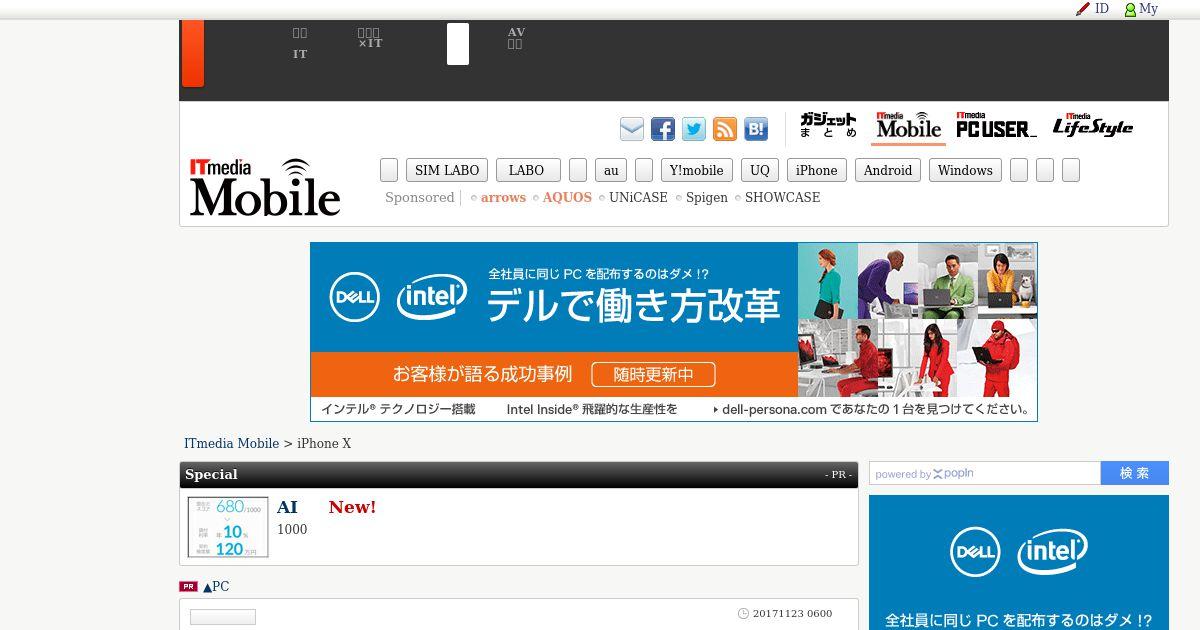
Task: Open the Android category button
Action: (888, 170)
